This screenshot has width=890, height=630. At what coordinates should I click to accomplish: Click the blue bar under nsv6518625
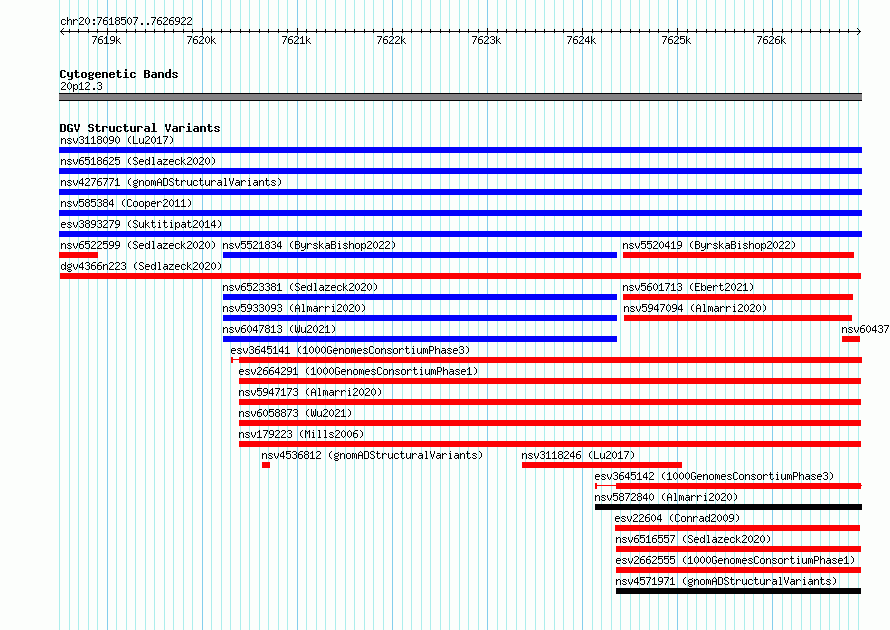coord(460,171)
